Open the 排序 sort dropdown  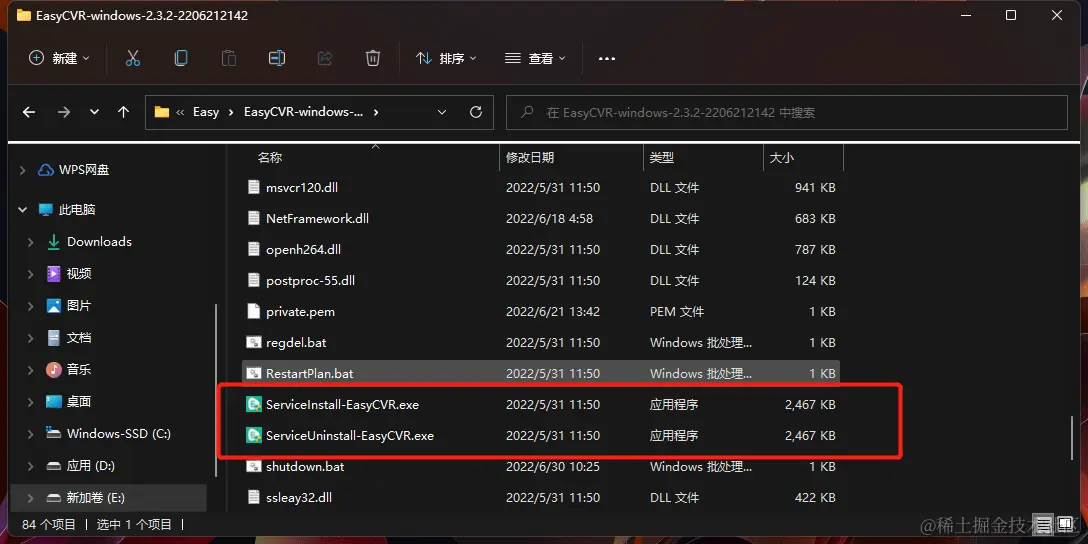446,58
